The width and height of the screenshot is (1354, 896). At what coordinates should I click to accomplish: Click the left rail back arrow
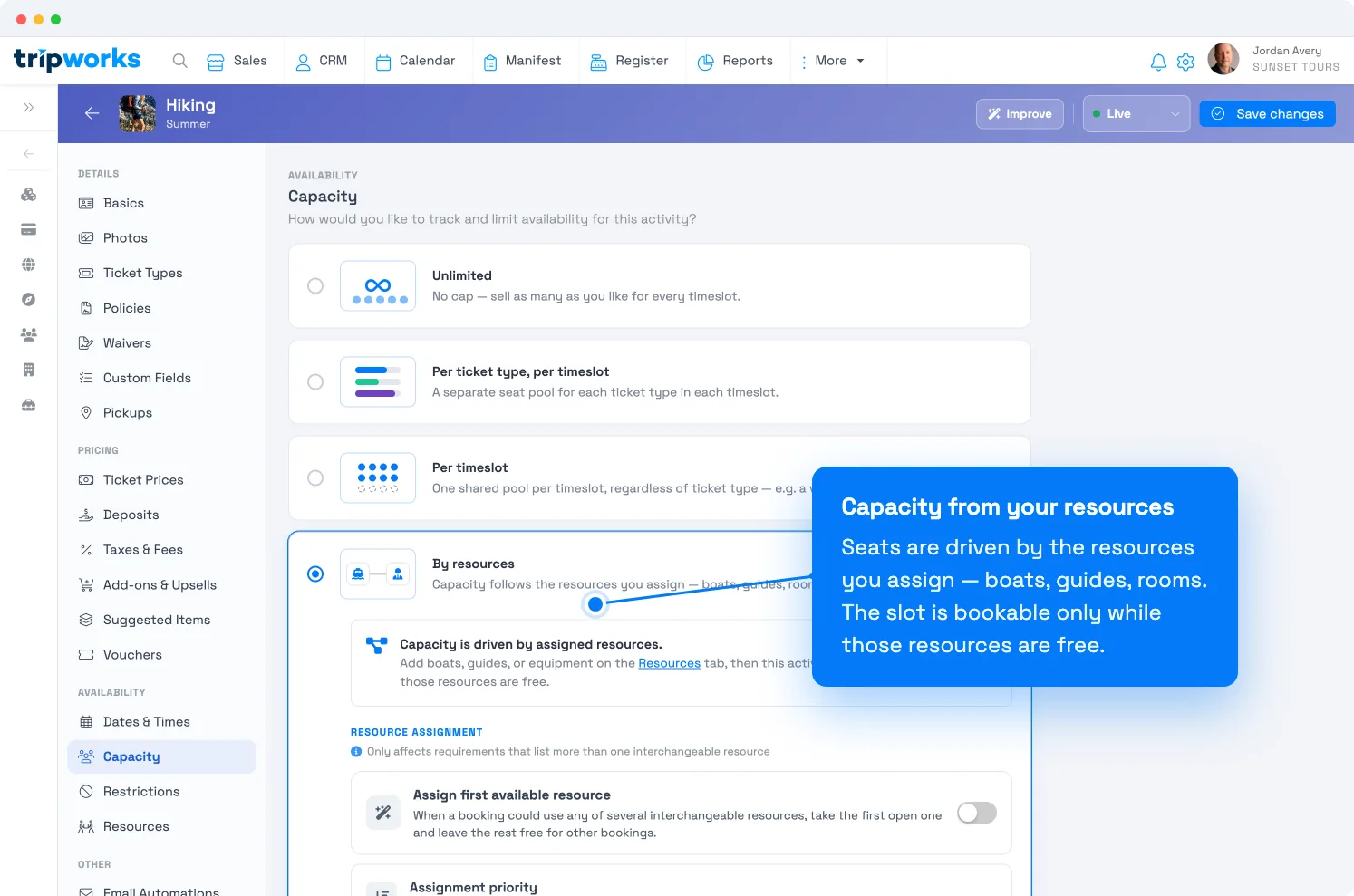28,153
